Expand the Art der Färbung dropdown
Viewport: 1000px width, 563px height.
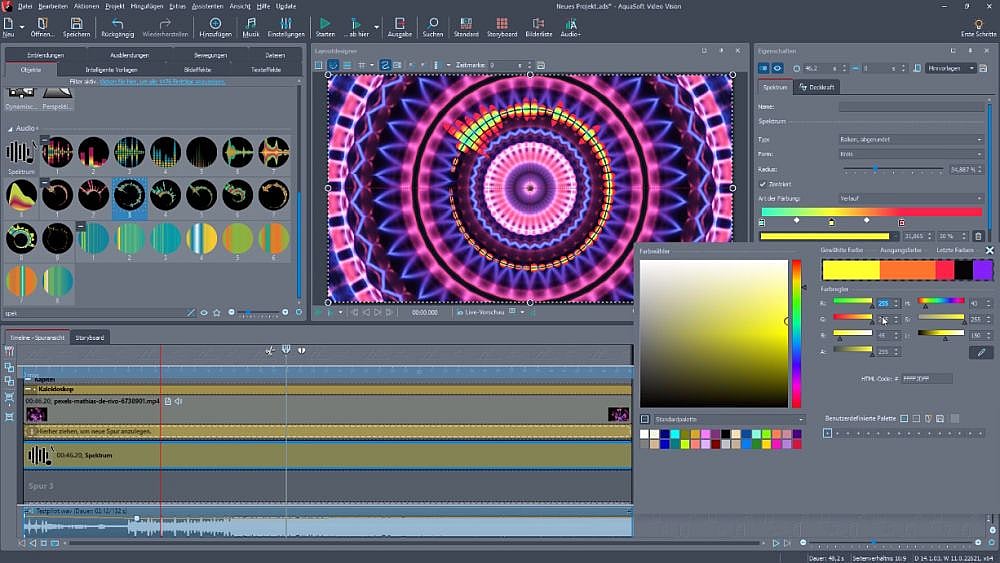coord(910,198)
